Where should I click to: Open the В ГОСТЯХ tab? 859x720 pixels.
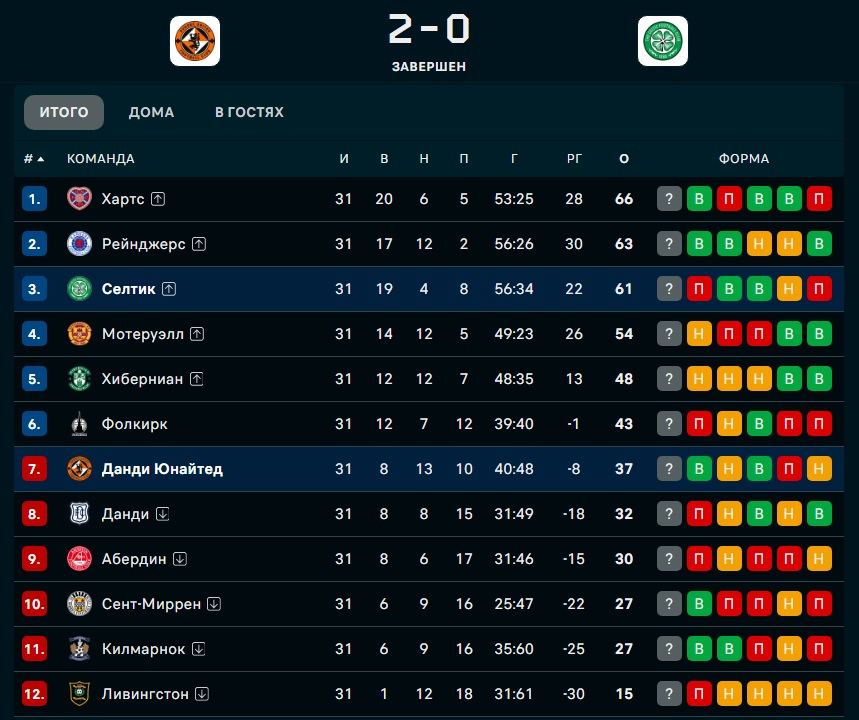click(x=249, y=112)
